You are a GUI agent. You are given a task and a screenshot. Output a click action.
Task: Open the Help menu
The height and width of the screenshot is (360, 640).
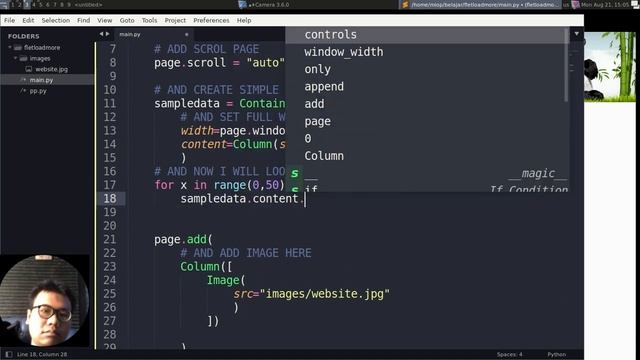pos(244,20)
